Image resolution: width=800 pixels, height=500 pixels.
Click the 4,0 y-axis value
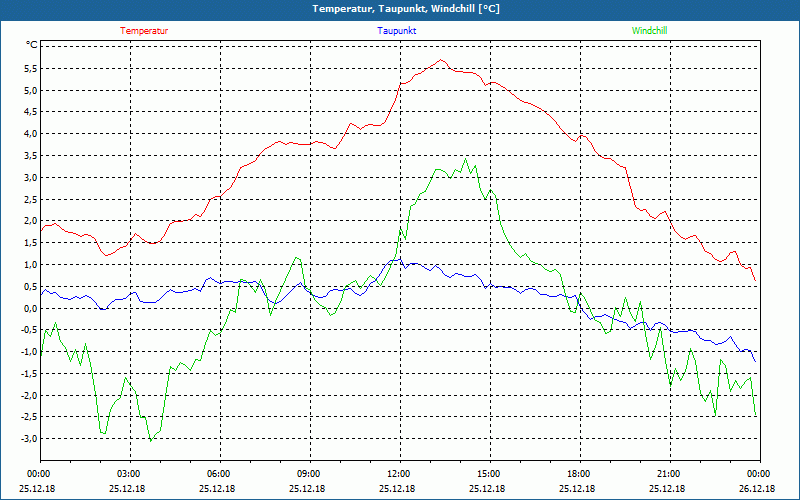point(32,134)
